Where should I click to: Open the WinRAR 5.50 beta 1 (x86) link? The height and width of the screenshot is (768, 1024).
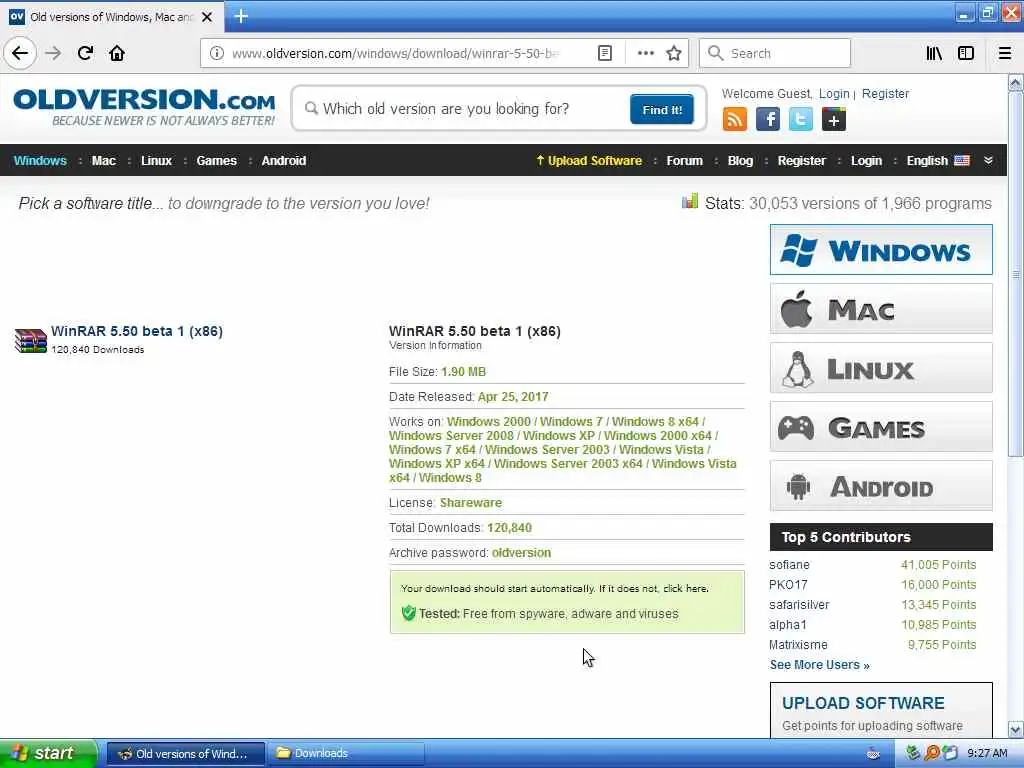(x=137, y=331)
